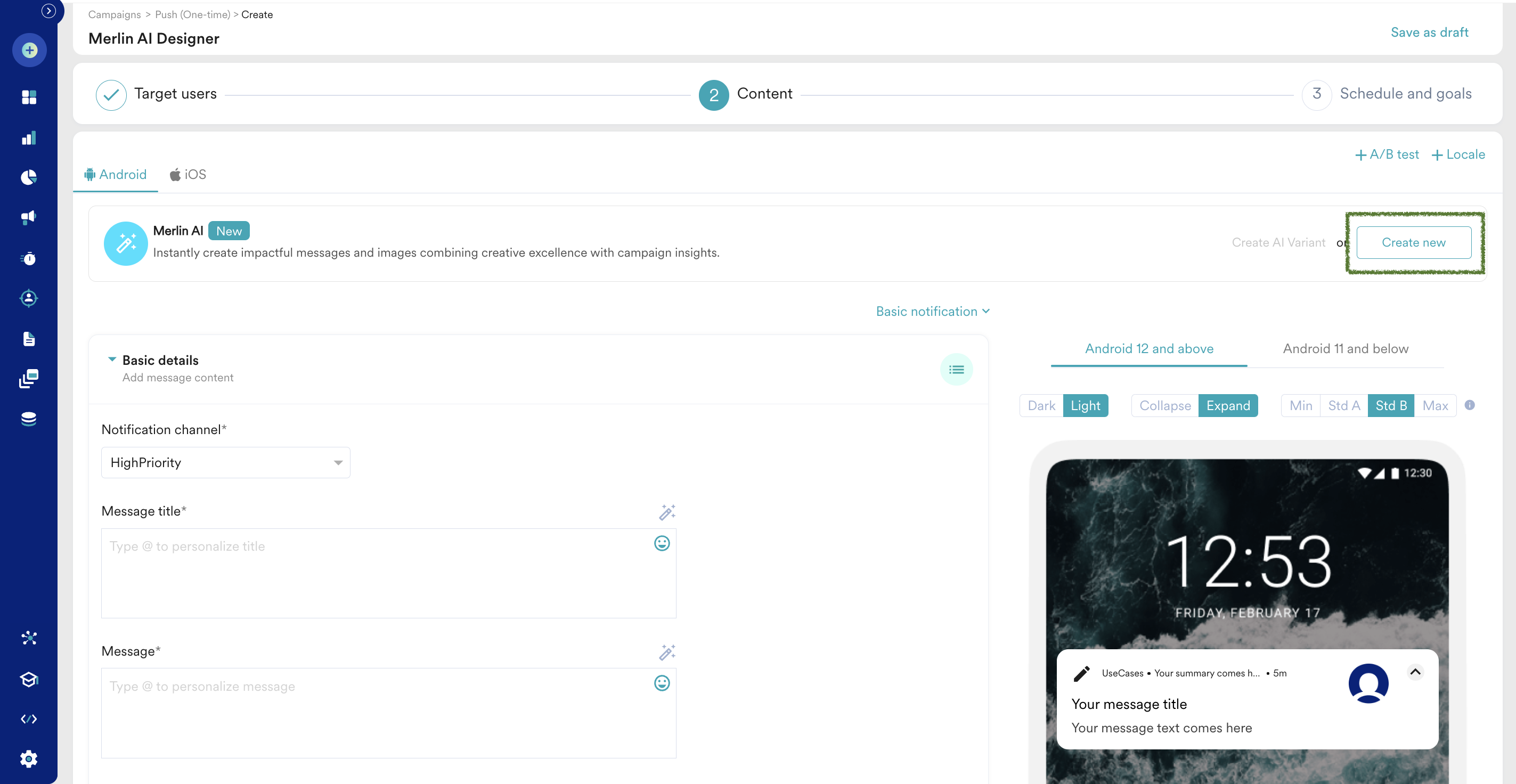Select Android 12 and above tab

pos(1149,348)
